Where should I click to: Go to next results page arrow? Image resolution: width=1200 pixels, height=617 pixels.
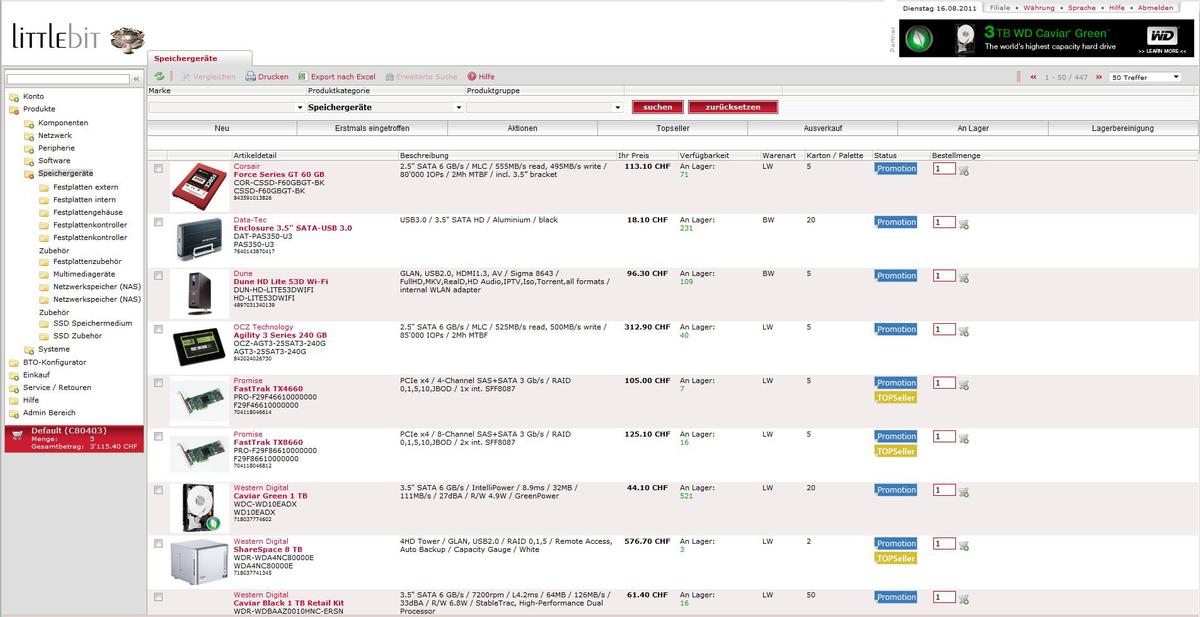pyautogui.click(x=1098, y=77)
